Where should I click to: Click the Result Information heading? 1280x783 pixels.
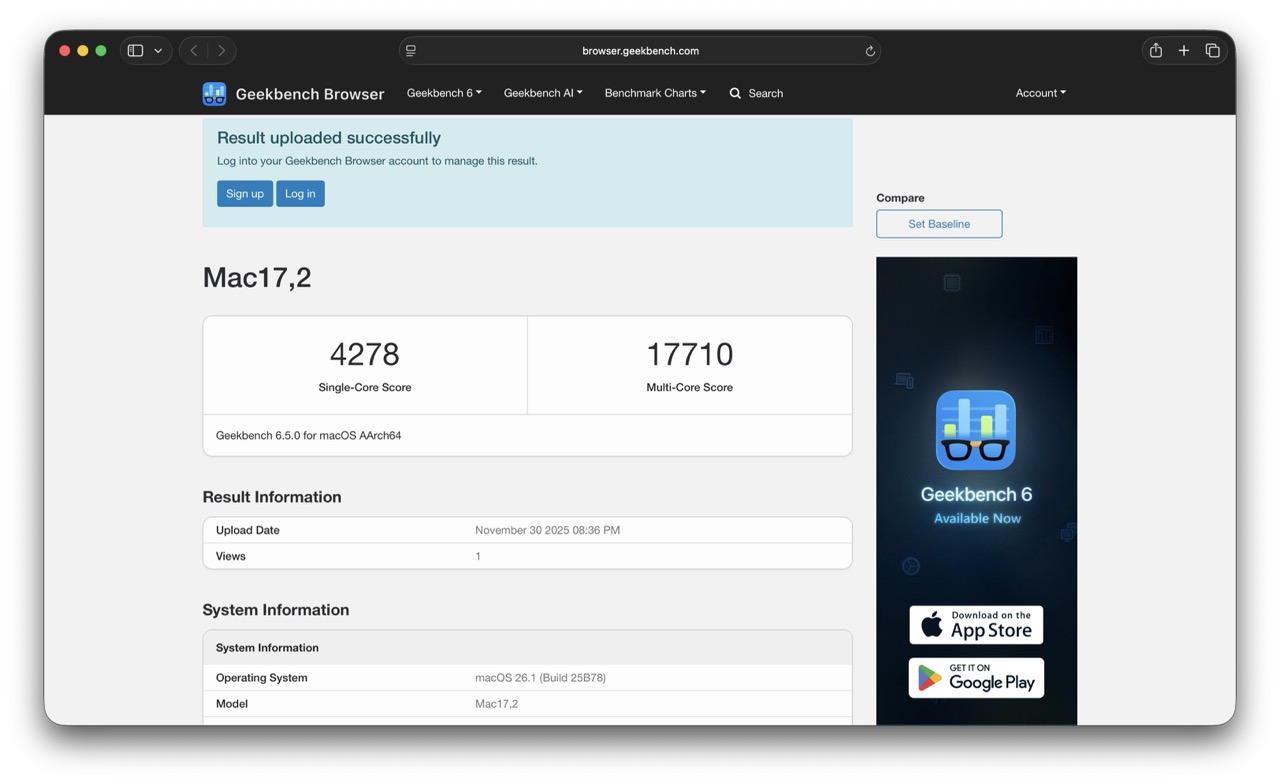pyautogui.click(x=272, y=497)
